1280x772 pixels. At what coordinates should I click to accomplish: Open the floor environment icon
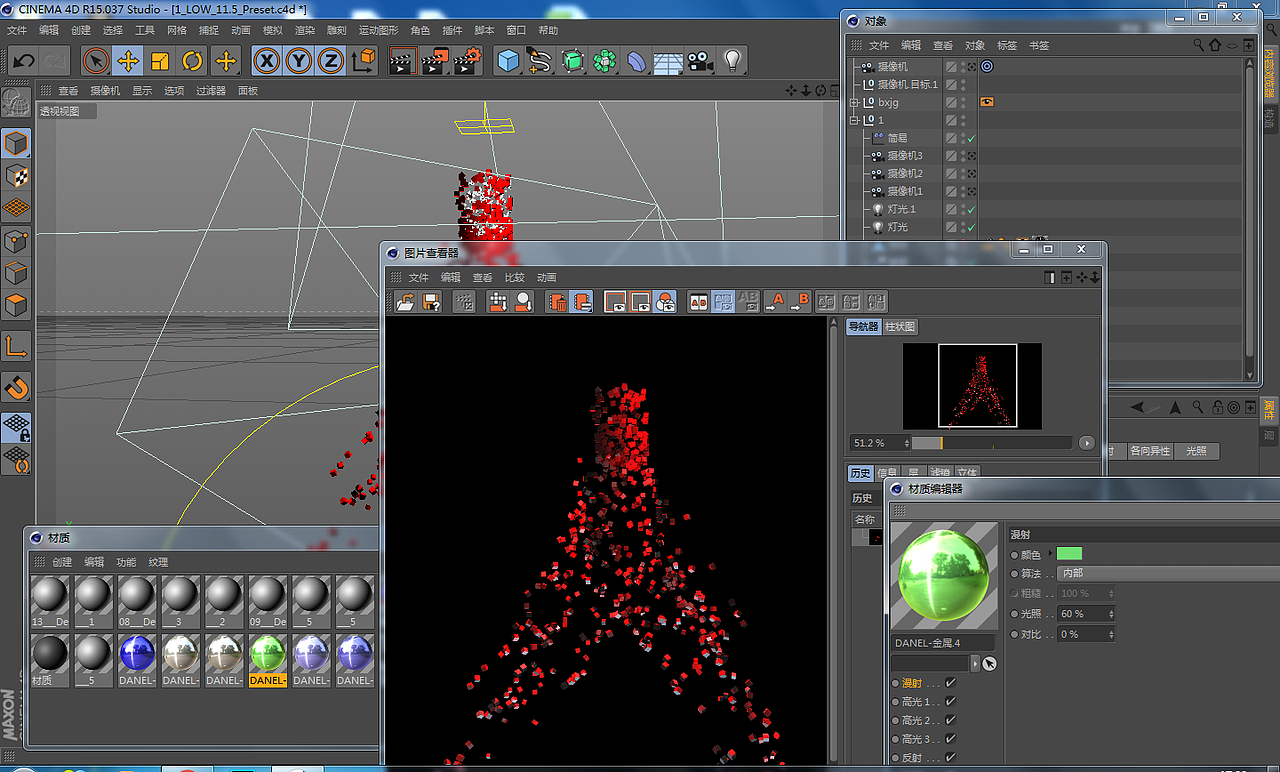click(x=668, y=61)
